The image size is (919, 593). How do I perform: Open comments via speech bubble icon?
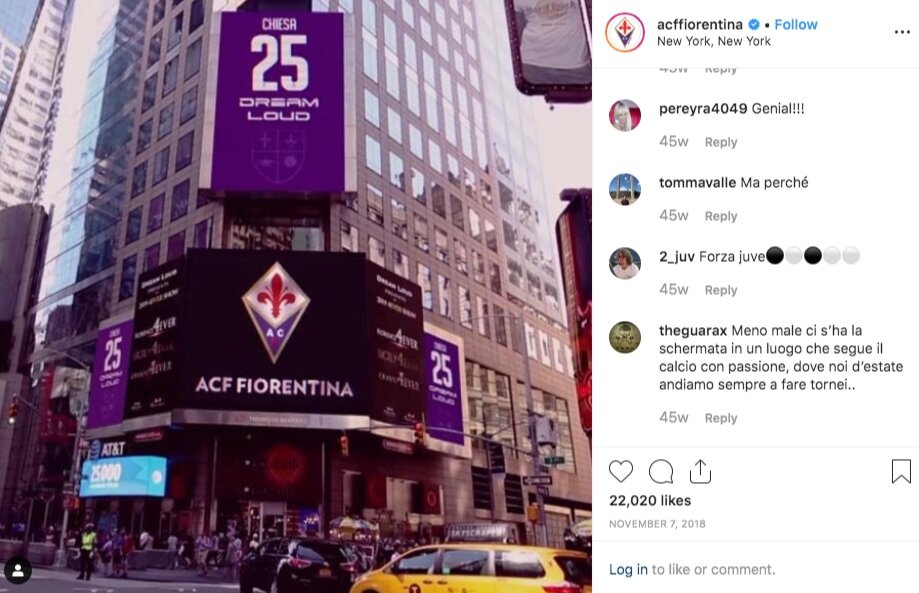(x=661, y=471)
